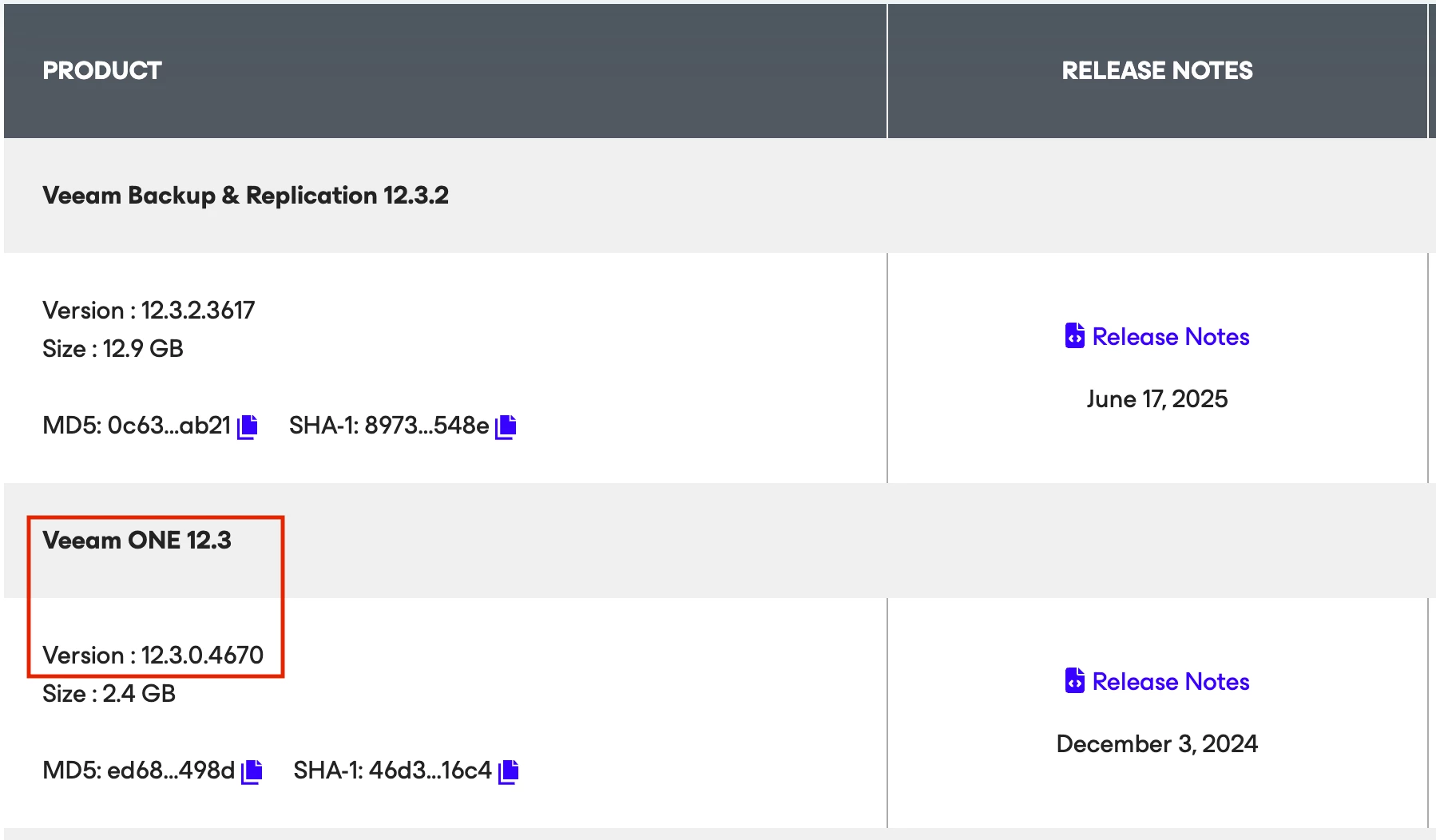Click document icon beside June 17 Release Notes
The height and width of the screenshot is (840, 1436).
(1074, 336)
